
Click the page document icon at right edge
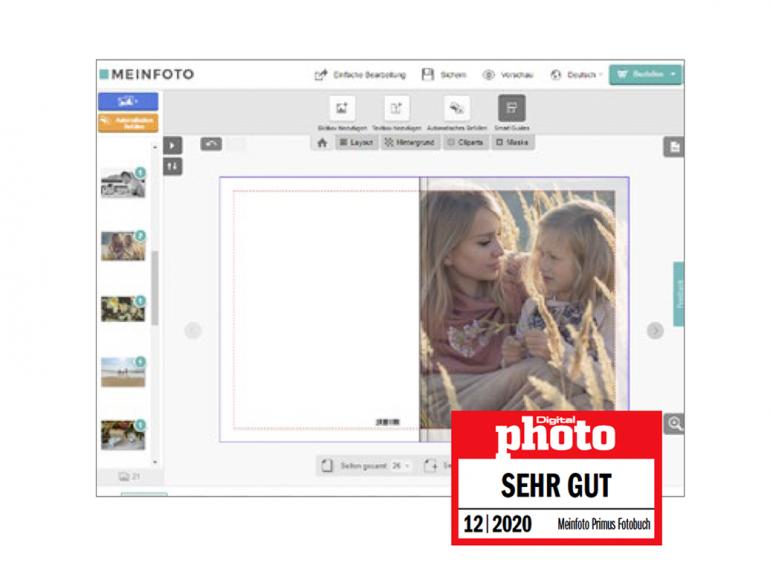click(x=675, y=147)
